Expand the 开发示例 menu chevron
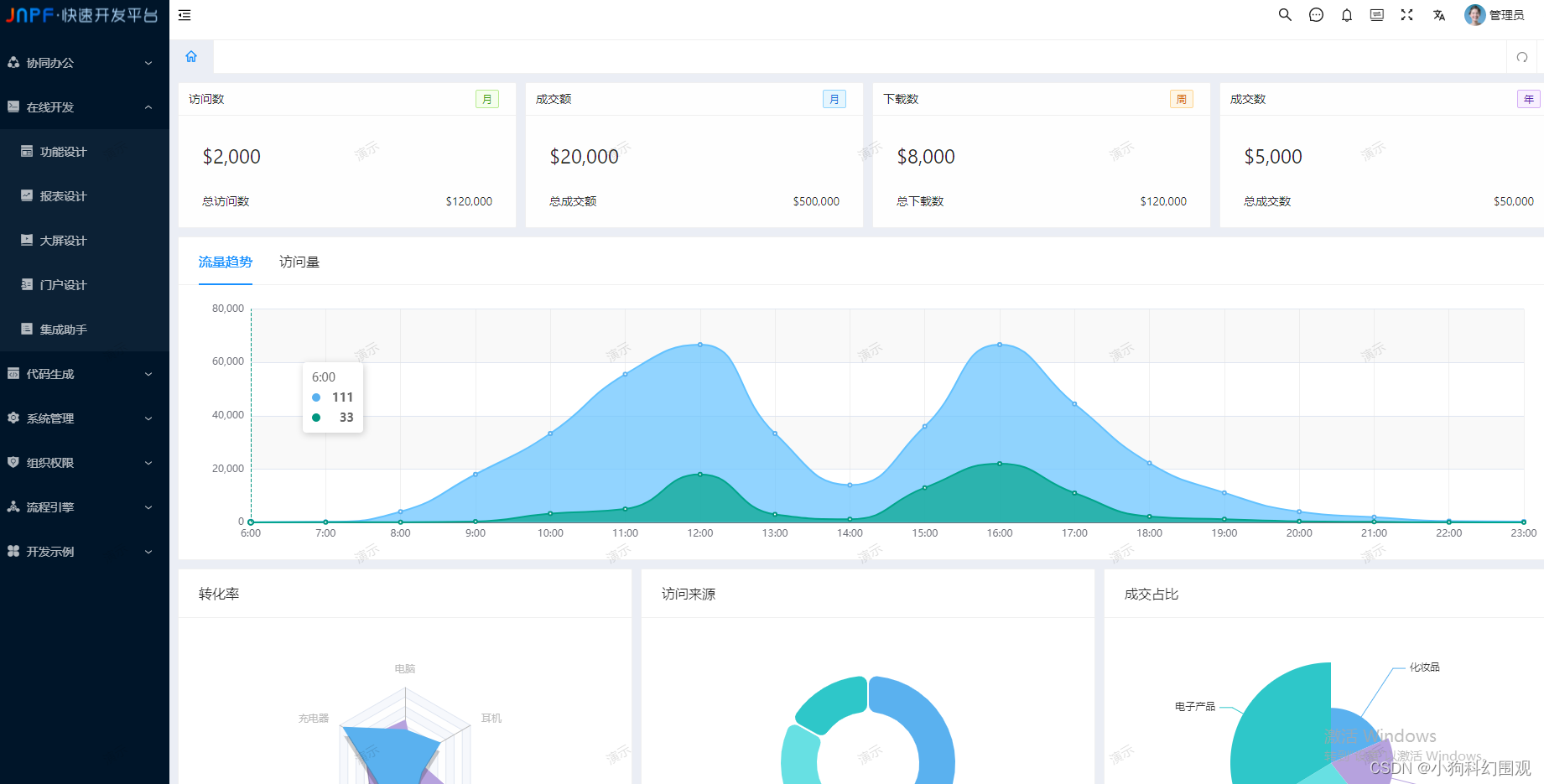 pos(148,552)
